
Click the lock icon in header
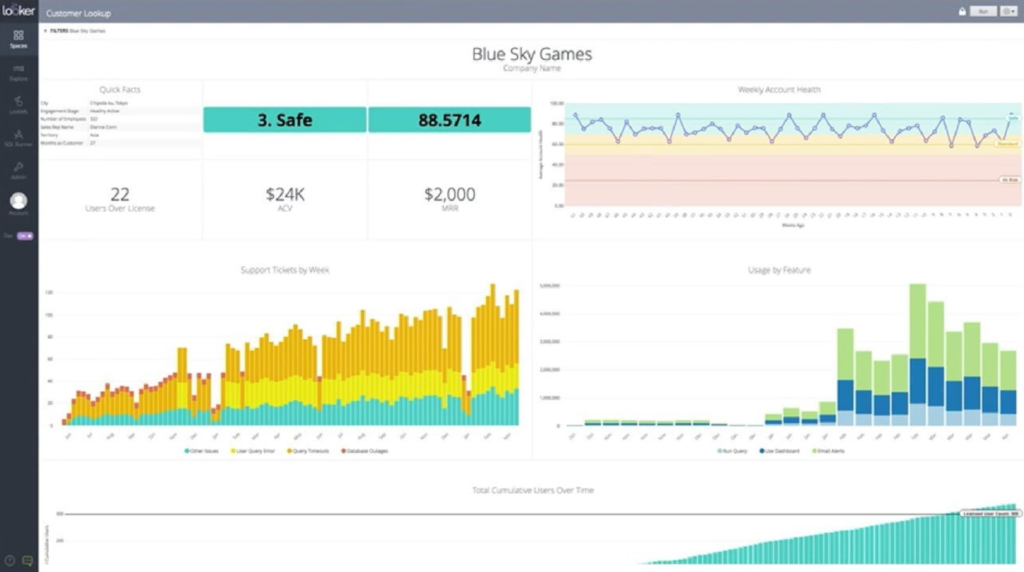(x=962, y=11)
